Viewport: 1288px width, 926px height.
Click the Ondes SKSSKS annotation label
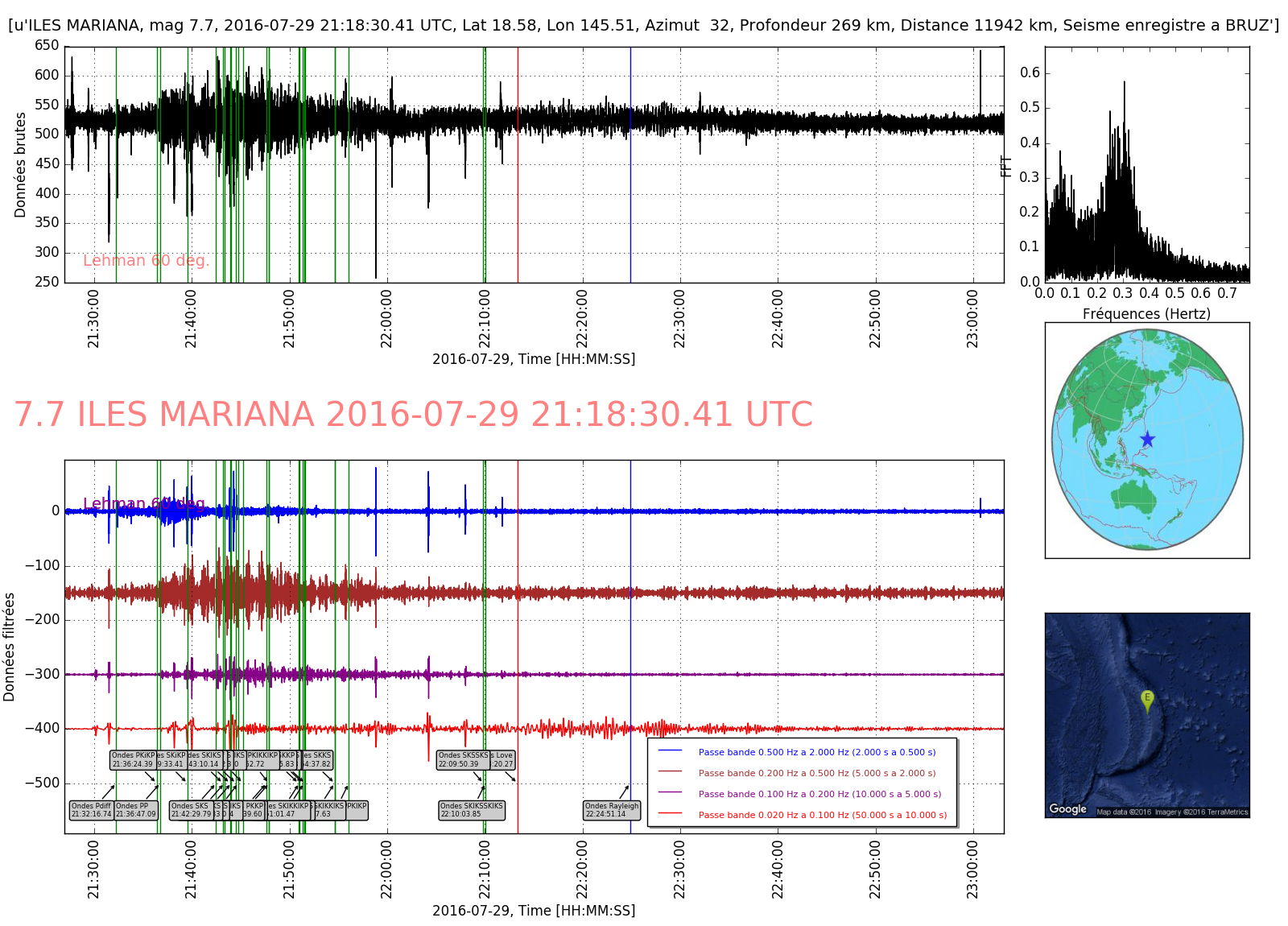(463, 760)
